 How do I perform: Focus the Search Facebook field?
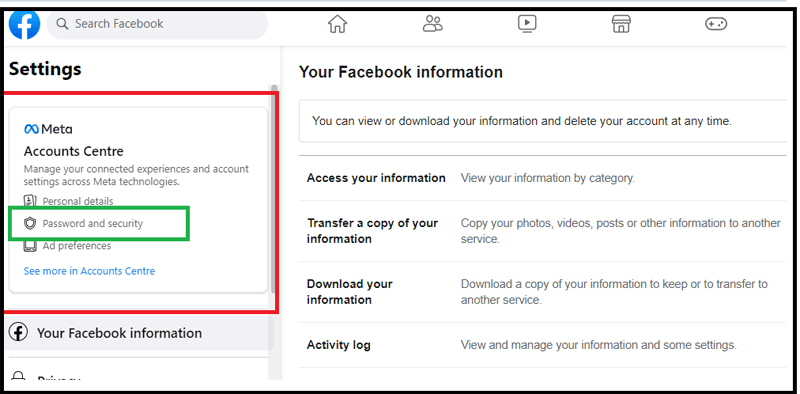[x=157, y=24]
